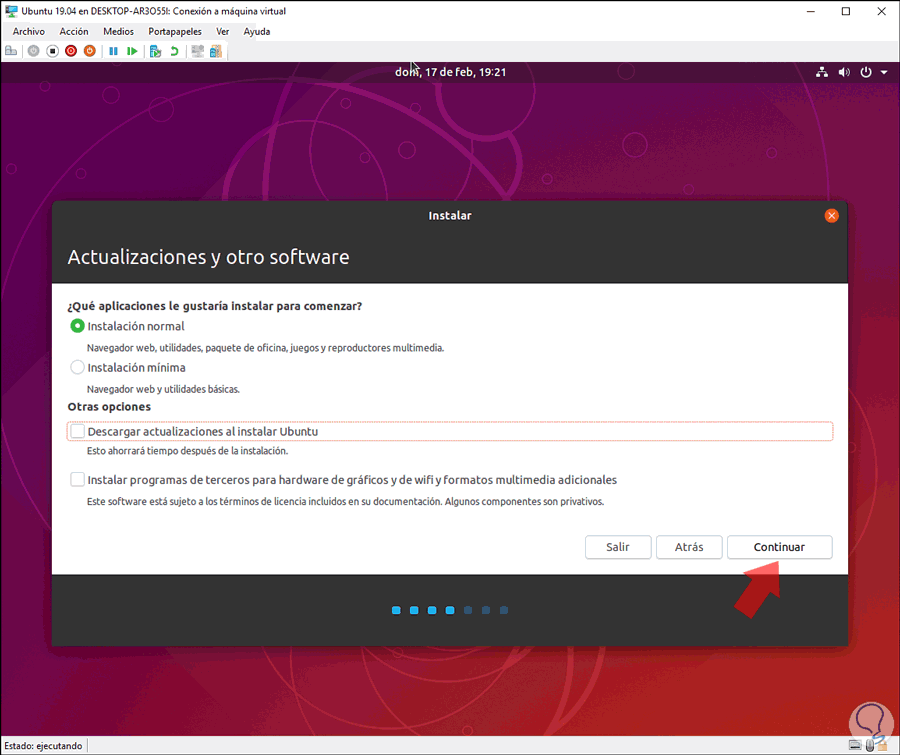This screenshot has width=900, height=755.
Task: Click the orange Save state toolbar icon
Action: point(90,51)
